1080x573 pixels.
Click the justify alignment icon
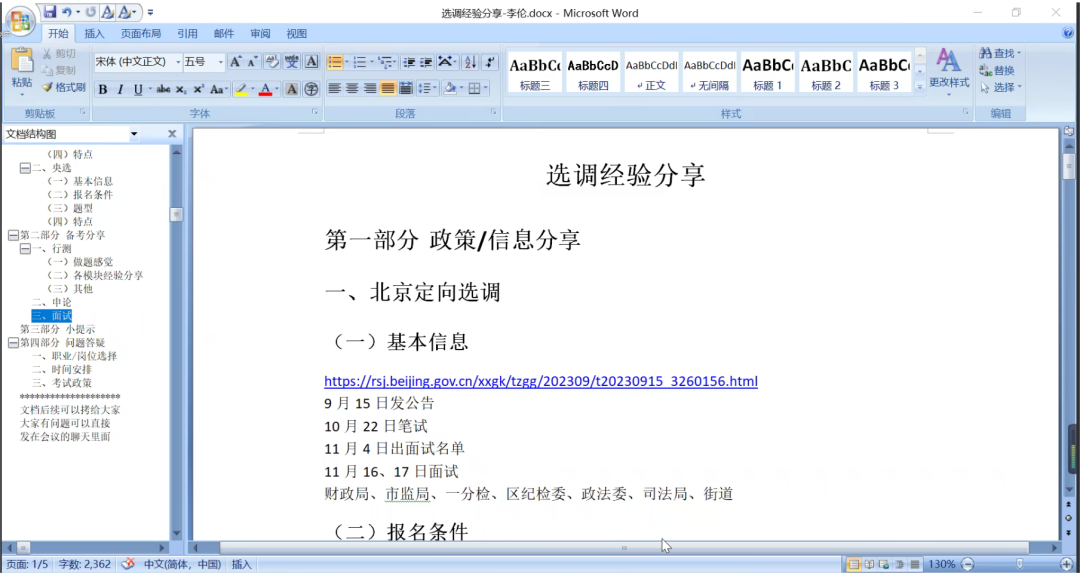click(388, 89)
